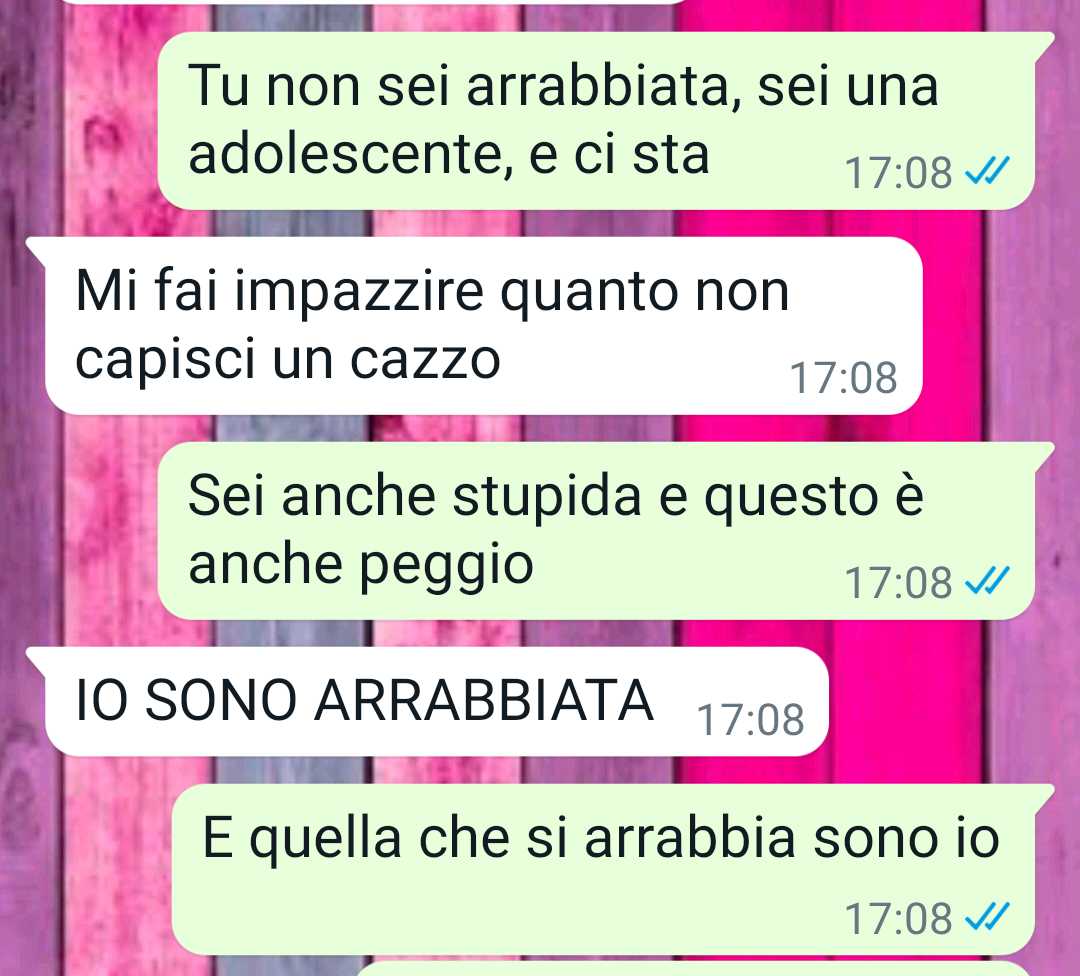Tap the 'Tu non sei arrabbiata' message bubble
This screenshot has width=1080, height=976.
point(596,121)
